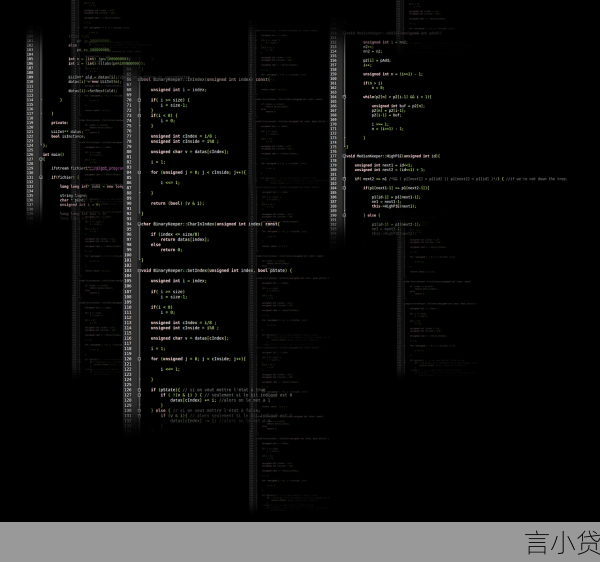Click 'i = size-1;' on line 71
The image size is (600, 562).
(174, 105)
